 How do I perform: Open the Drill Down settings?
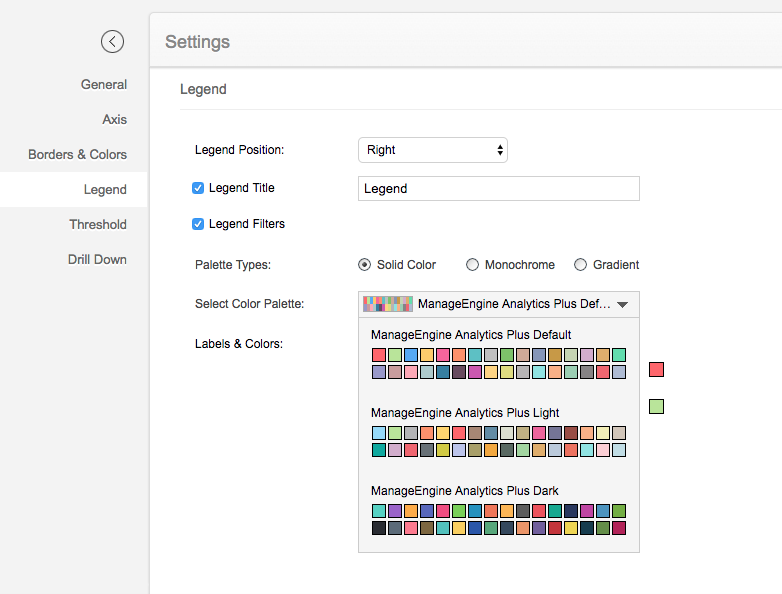tap(97, 260)
